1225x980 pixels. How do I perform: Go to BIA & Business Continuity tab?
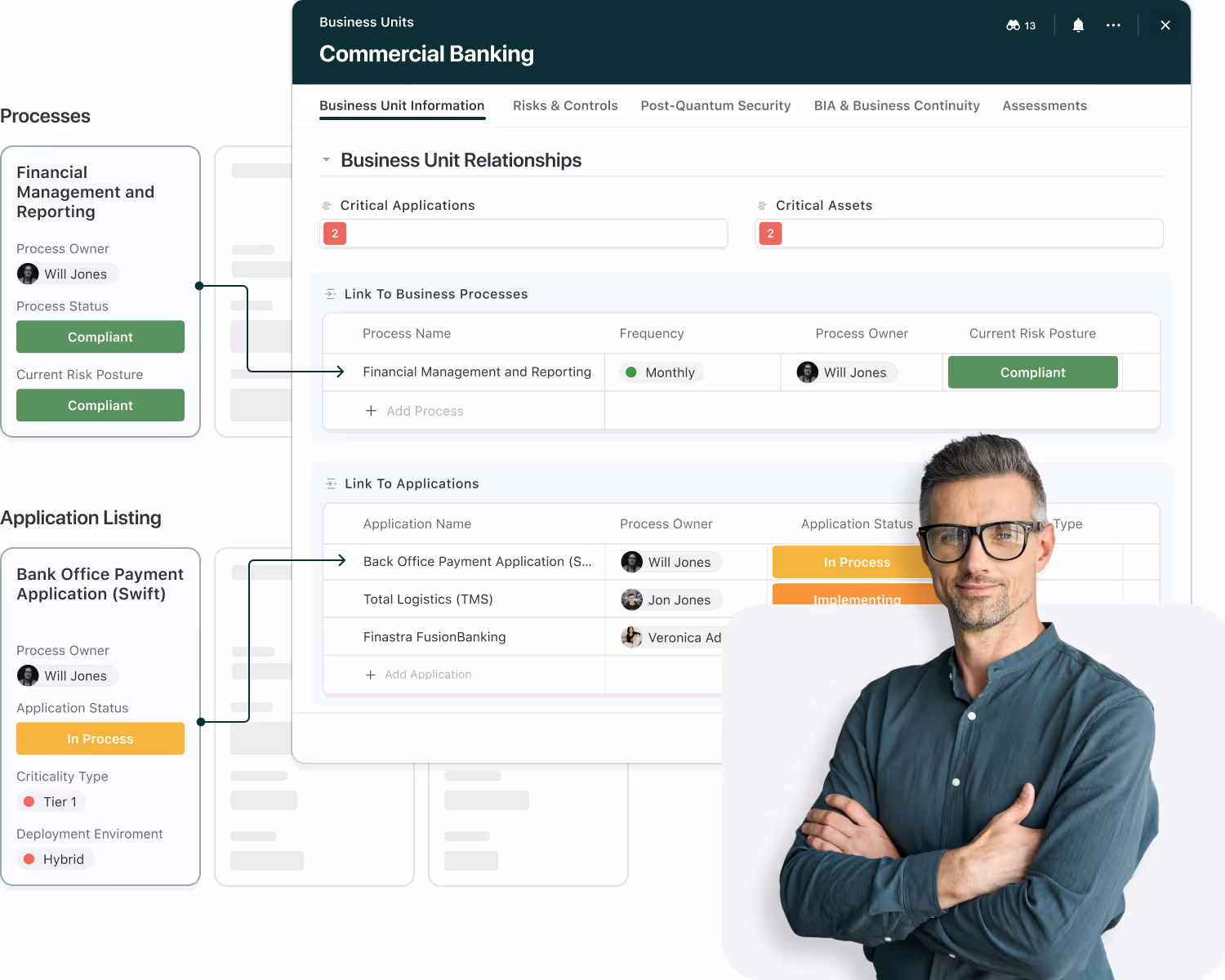(x=897, y=106)
